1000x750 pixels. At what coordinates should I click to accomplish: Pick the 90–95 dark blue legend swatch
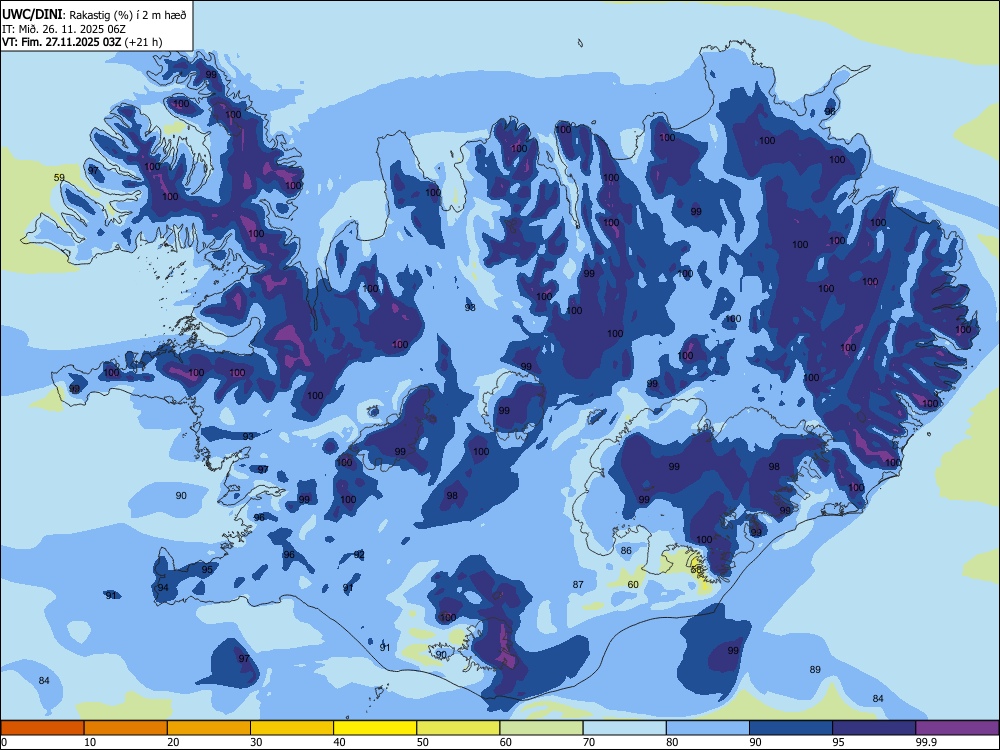791,728
